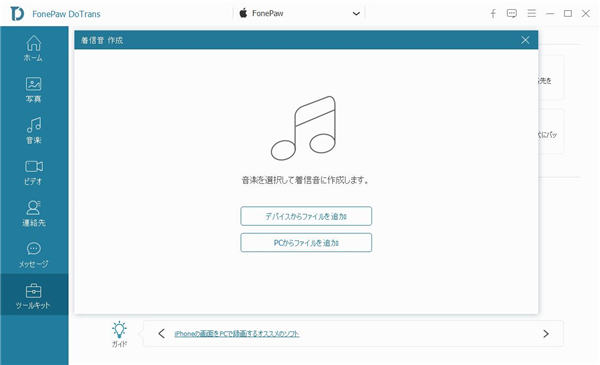
Task: Show previous guide tip with left arrow
Action: (161, 334)
